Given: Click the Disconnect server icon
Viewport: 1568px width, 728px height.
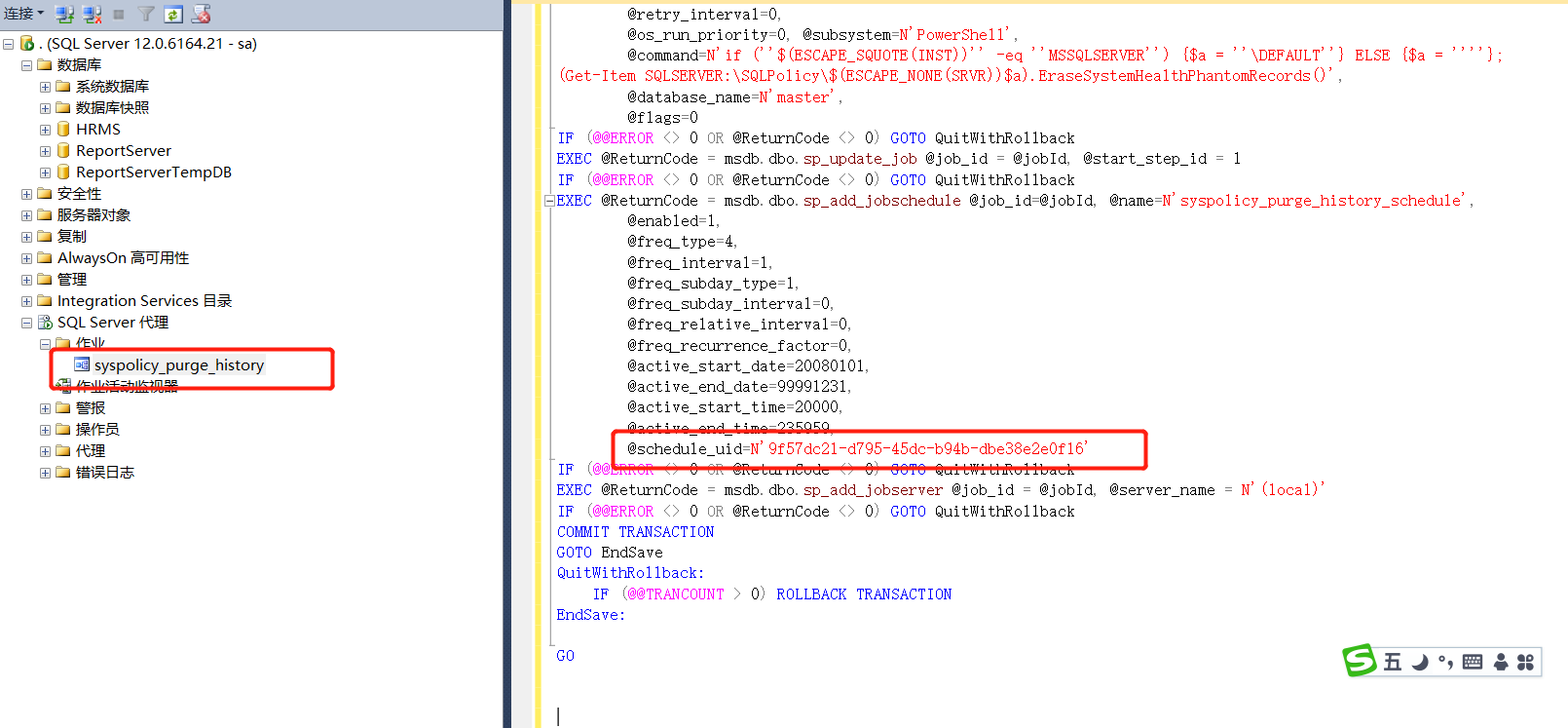Looking at the screenshot, I should click(x=93, y=14).
